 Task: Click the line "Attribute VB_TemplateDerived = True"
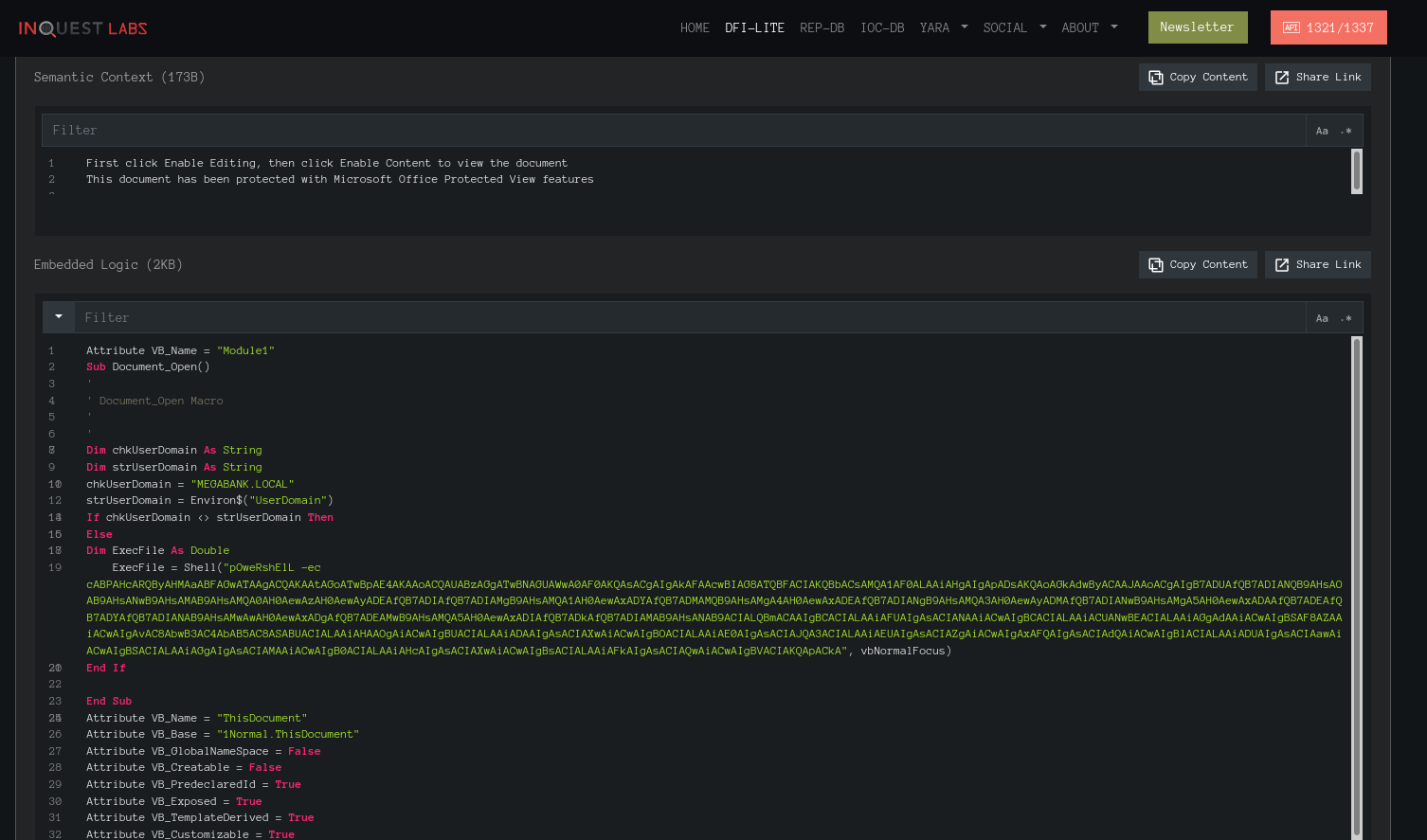point(200,817)
